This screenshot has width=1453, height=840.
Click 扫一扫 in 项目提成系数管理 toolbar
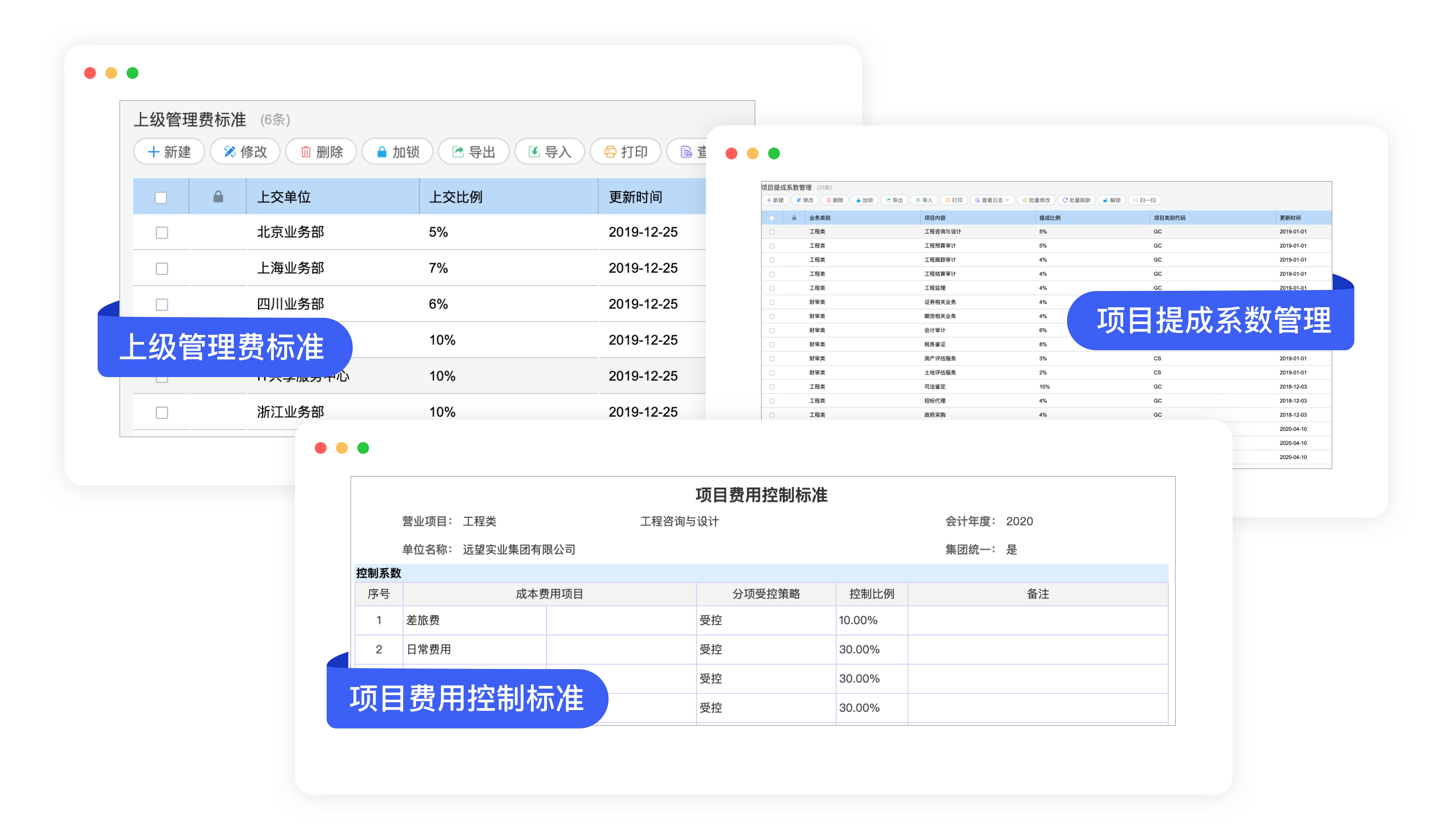tap(1145, 200)
